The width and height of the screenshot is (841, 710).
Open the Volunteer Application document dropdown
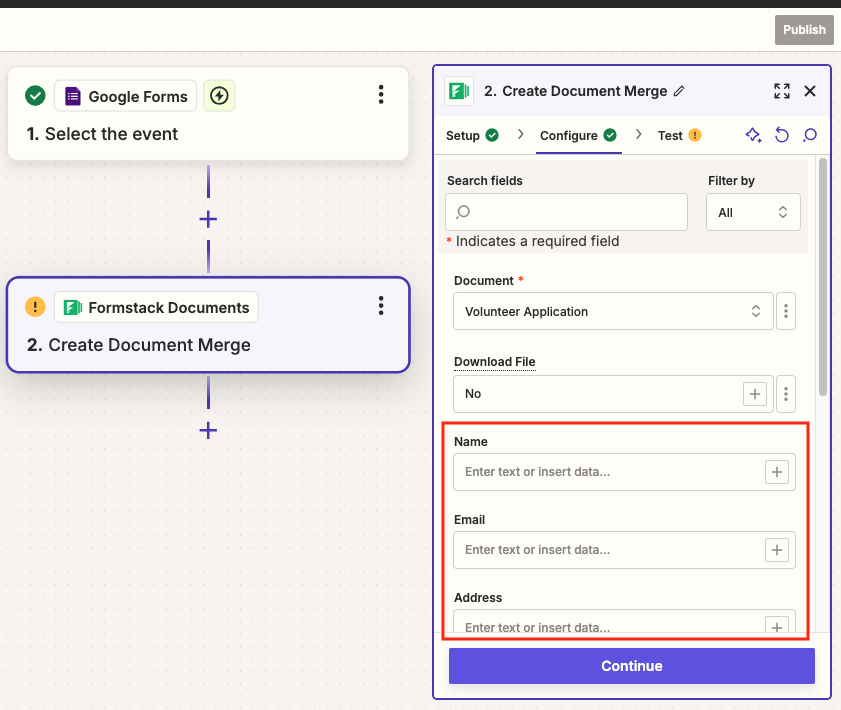coord(613,311)
